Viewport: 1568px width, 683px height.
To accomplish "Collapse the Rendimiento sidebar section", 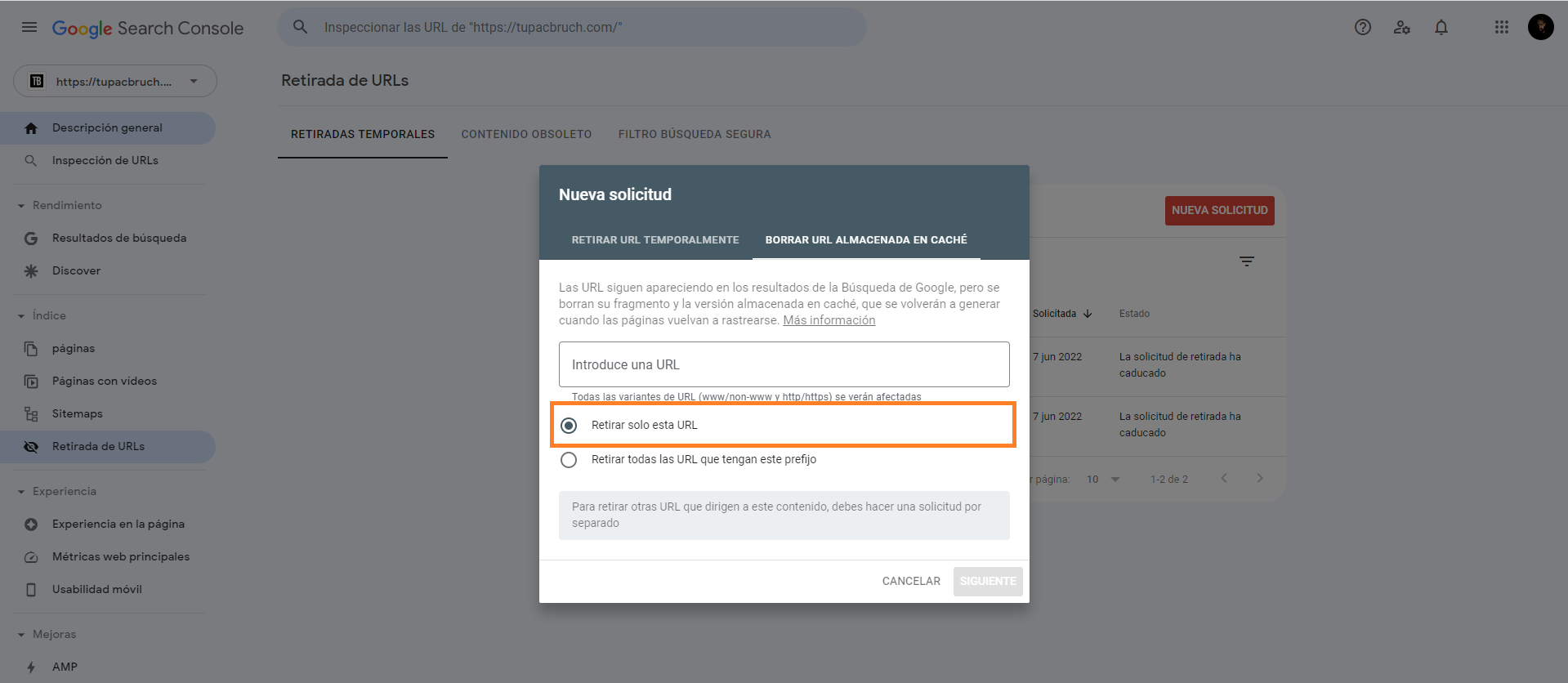I will pos(20,205).
